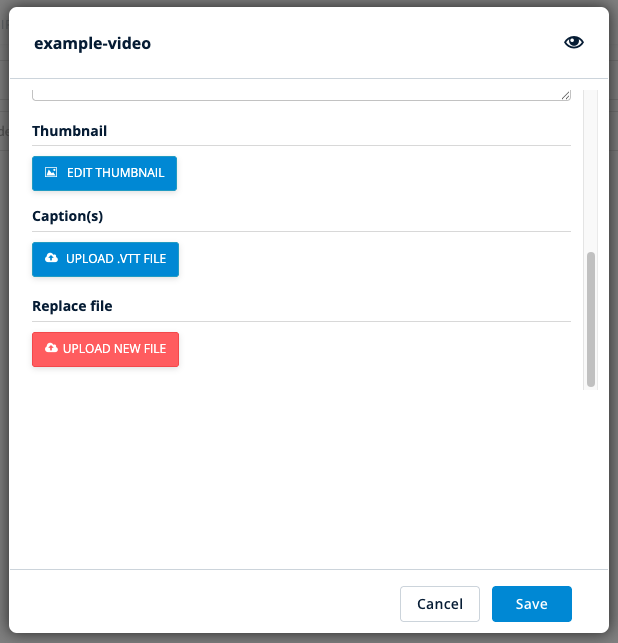
Task: Click the 'Caption(s)' section heading
Action: pyautogui.click(x=68, y=216)
